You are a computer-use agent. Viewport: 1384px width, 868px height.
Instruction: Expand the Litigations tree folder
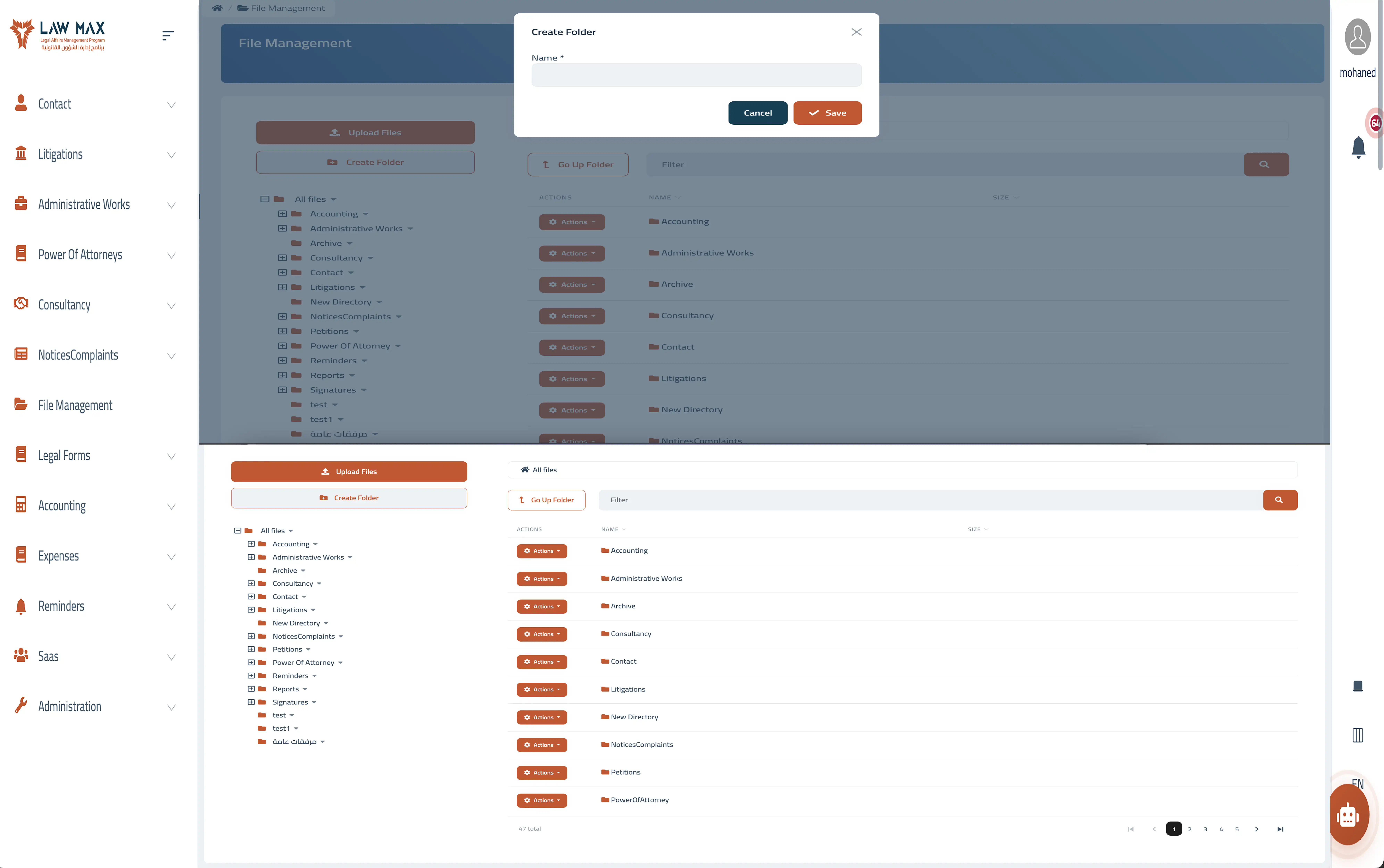click(251, 610)
